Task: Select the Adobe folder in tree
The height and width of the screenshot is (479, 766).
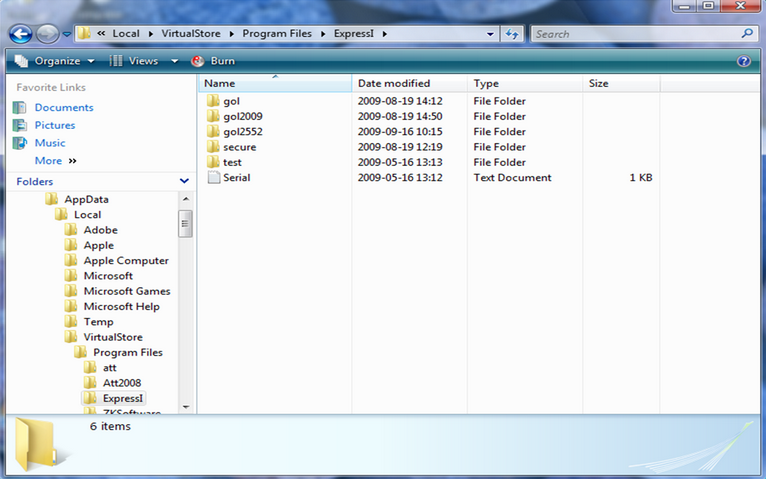Action: coord(101,230)
